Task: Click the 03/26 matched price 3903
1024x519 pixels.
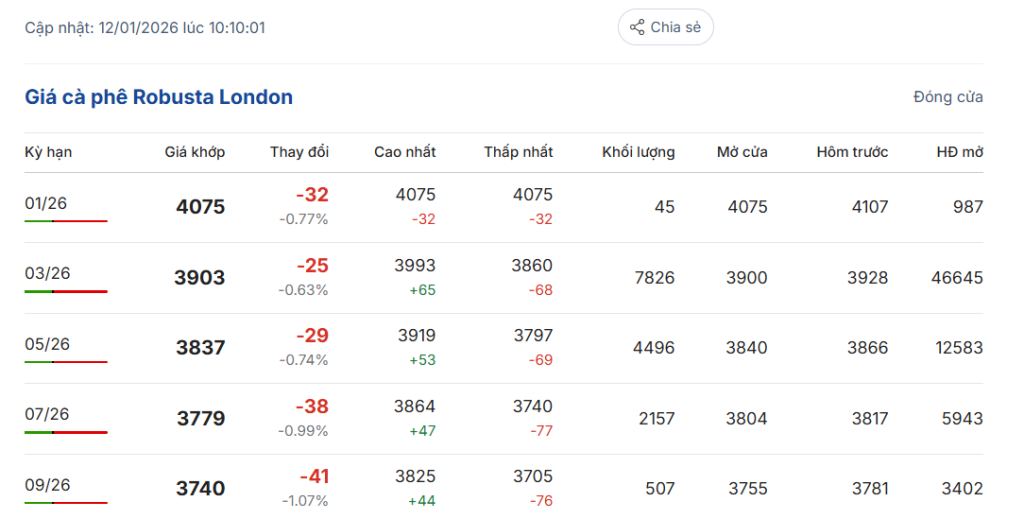Action: [x=200, y=278]
